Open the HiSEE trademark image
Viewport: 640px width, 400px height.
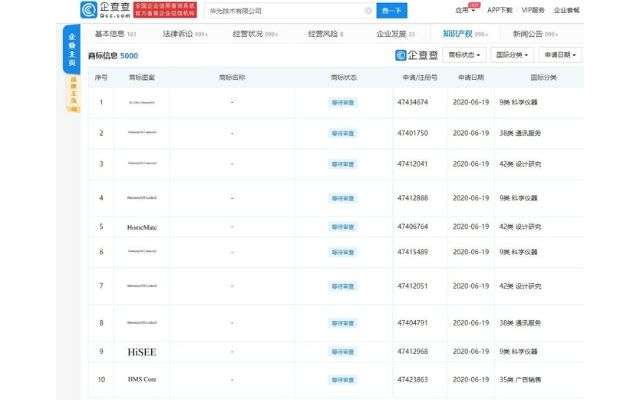coord(142,352)
